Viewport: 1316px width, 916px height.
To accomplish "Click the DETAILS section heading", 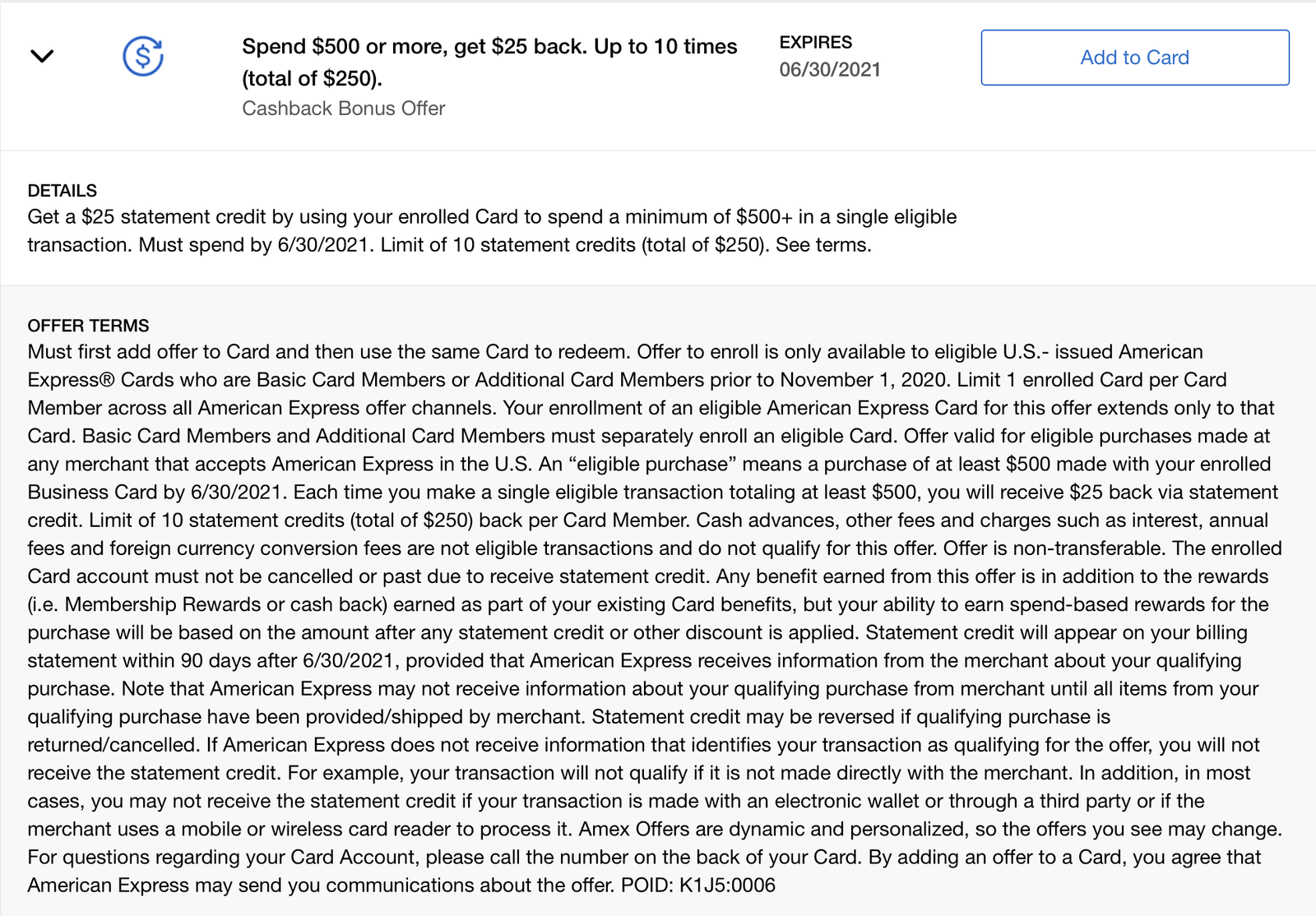I will pyautogui.click(x=63, y=191).
